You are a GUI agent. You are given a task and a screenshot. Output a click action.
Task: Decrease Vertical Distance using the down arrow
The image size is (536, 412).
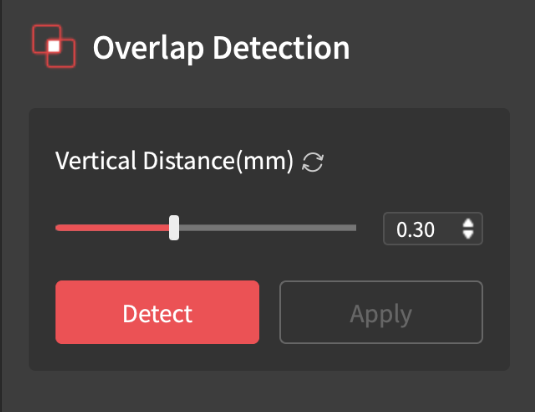click(x=468, y=235)
